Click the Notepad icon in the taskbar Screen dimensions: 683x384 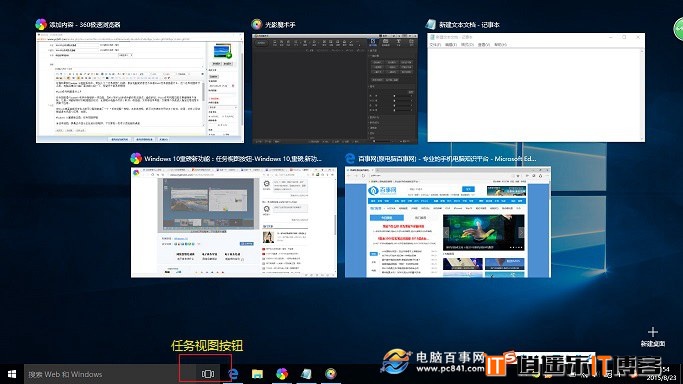(x=306, y=374)
